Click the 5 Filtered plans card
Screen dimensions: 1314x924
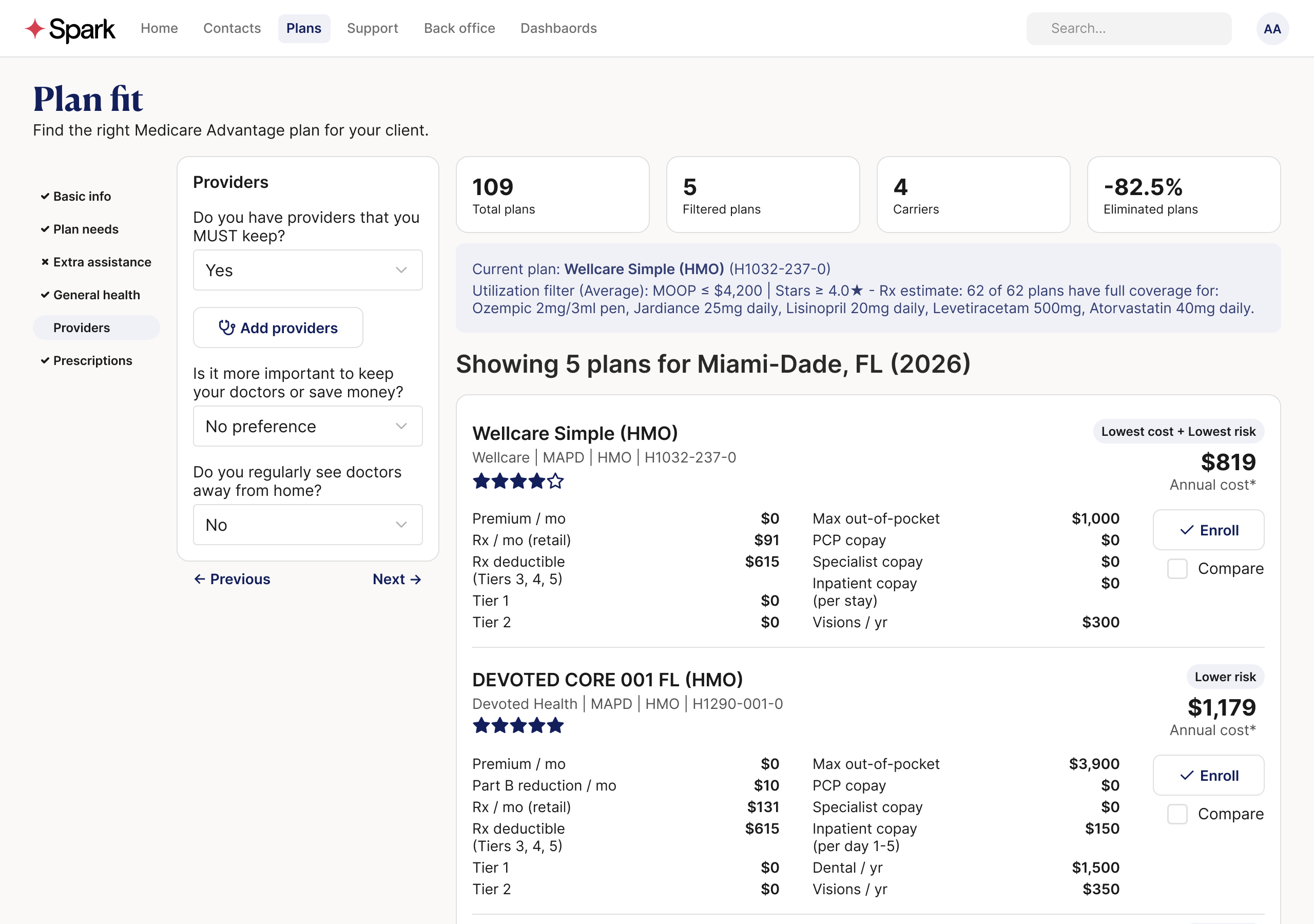click(x=763, y=195)
